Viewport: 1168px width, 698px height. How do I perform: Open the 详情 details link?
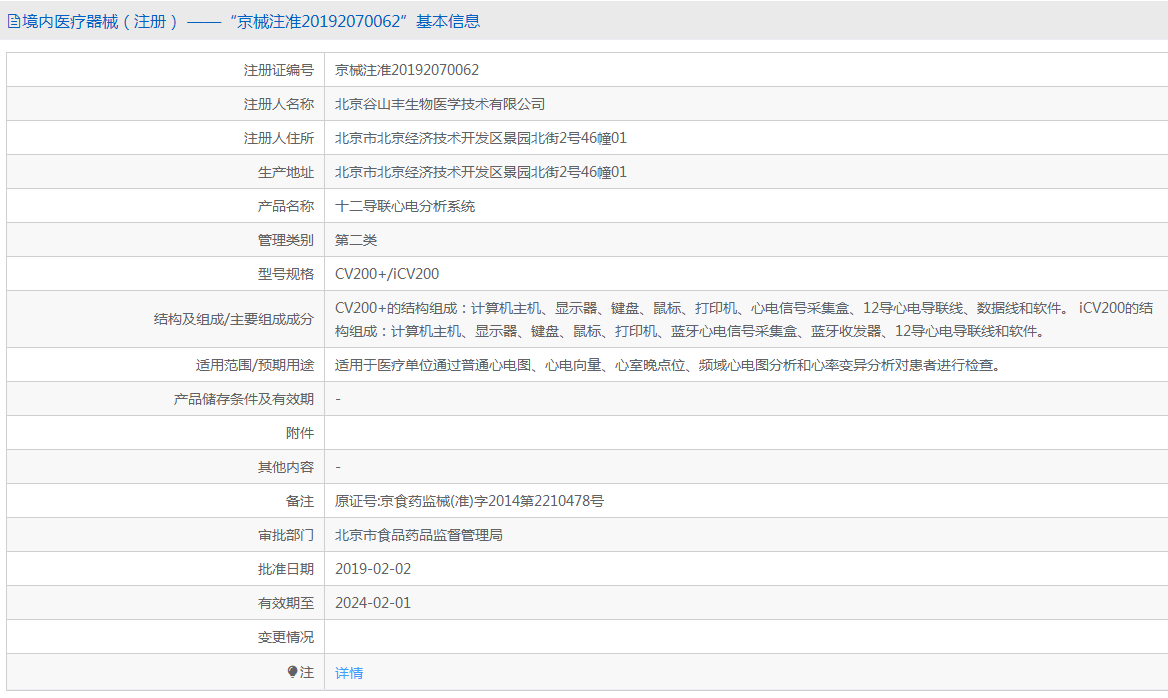(349, 673)
